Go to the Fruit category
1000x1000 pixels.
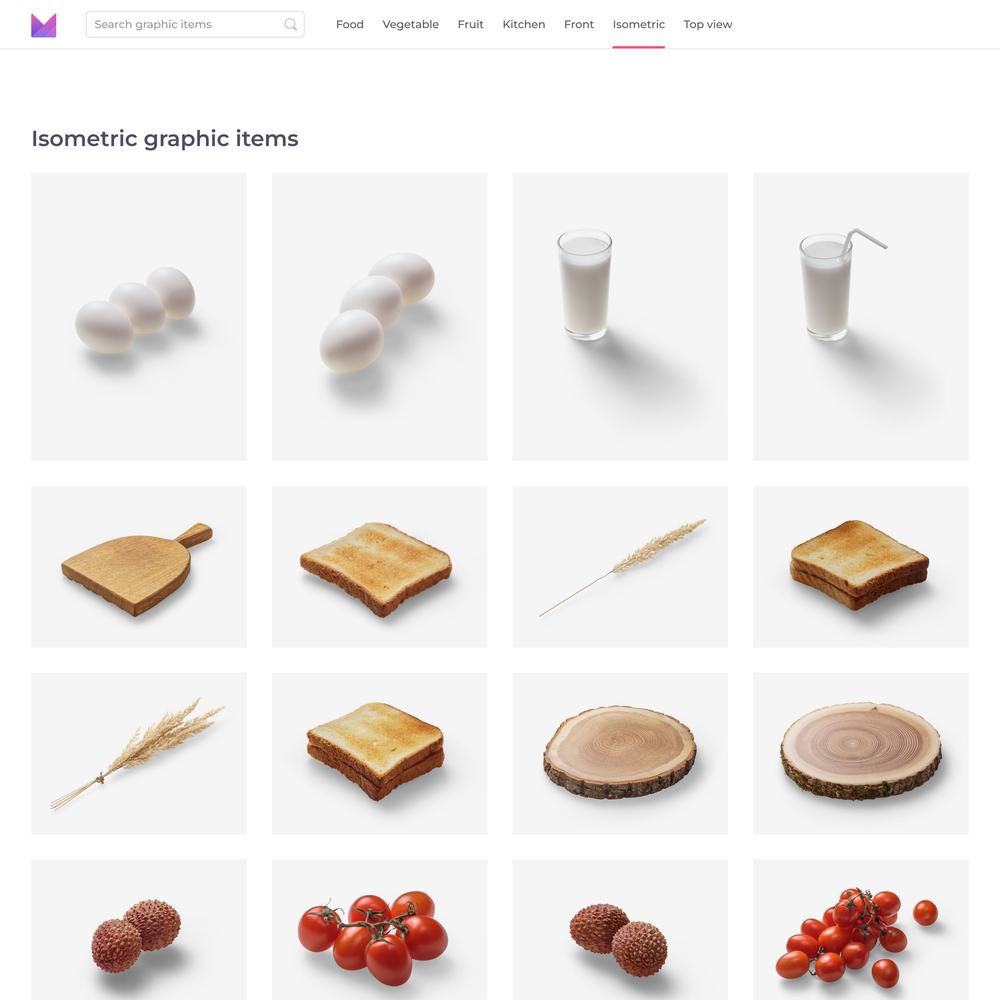point(471,24)
